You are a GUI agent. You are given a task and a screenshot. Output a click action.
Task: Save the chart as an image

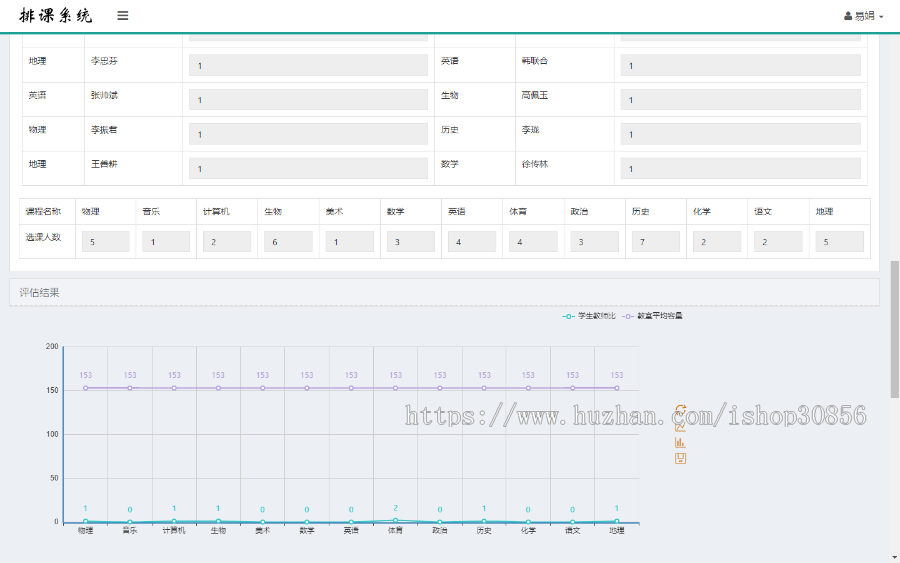click(681, 458)
